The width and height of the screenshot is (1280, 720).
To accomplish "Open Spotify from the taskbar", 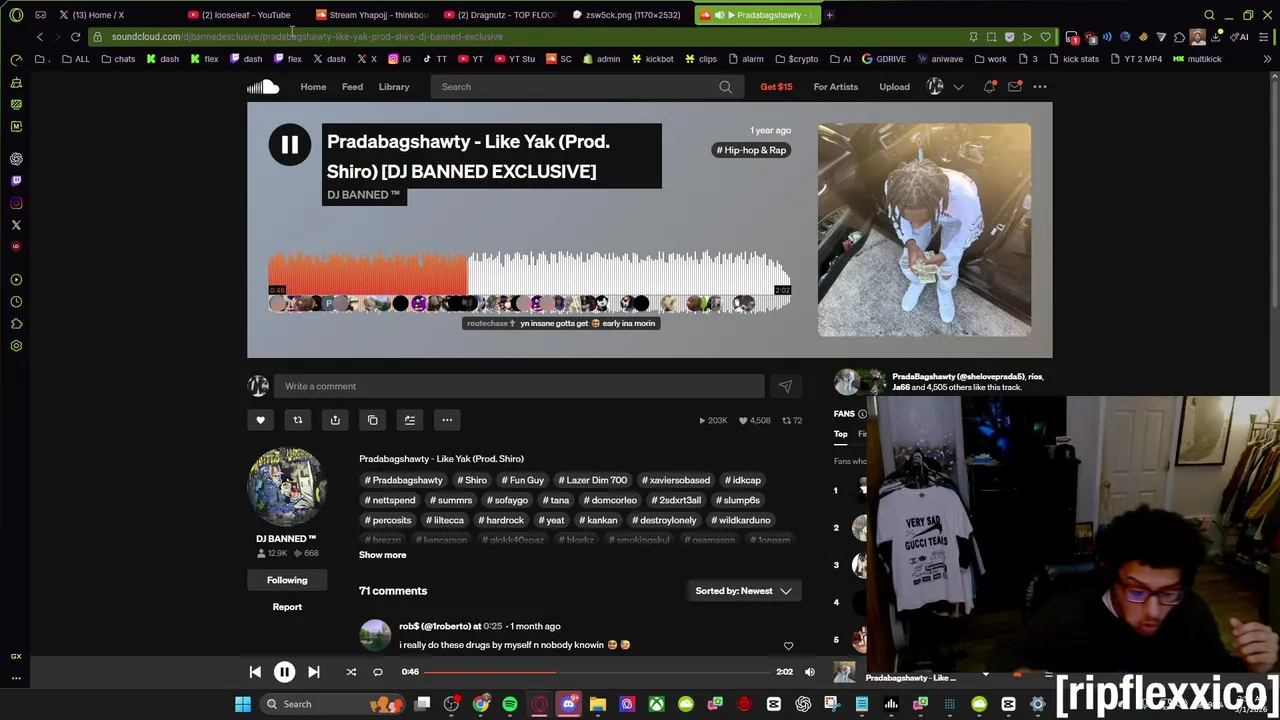I will point(510,704).
